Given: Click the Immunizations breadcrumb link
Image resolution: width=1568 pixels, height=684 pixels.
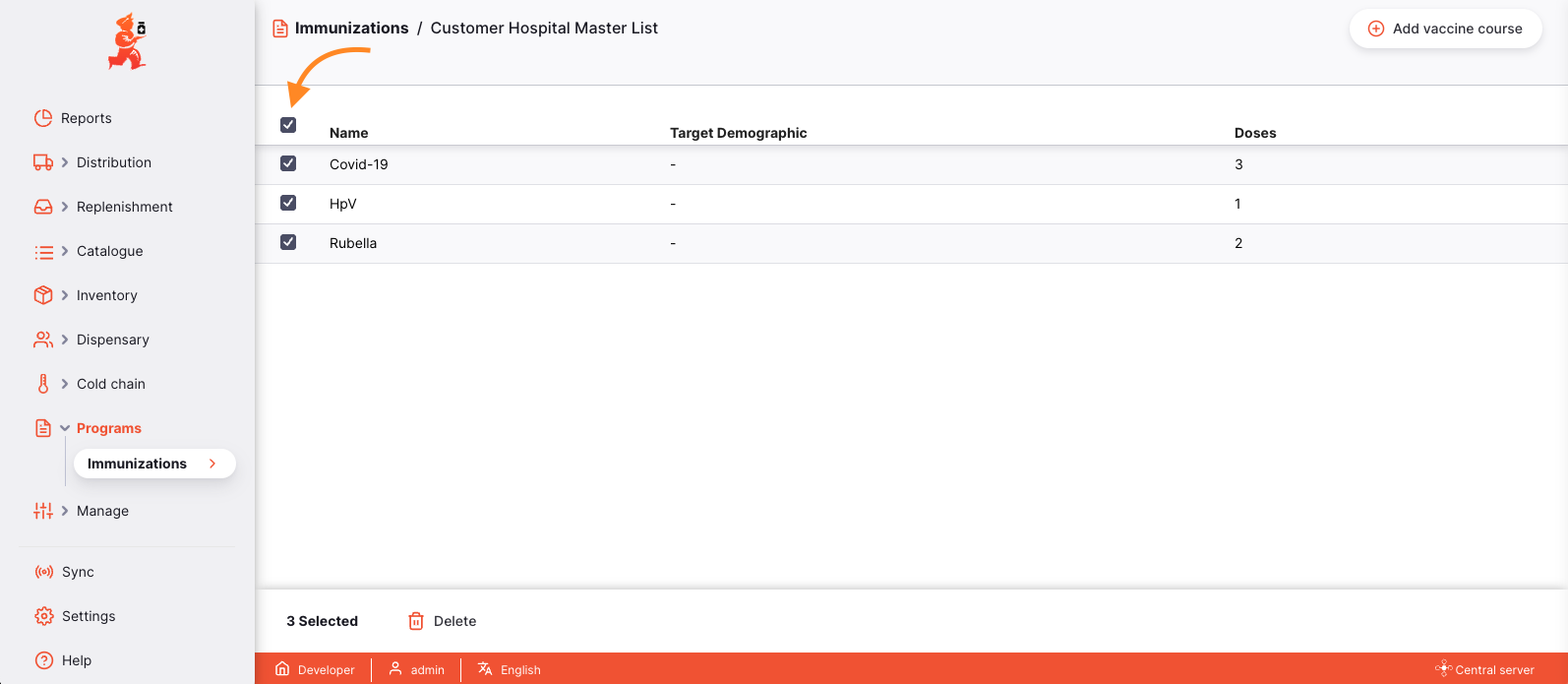Looking at the screenshot, I should click(x=352, y=29).
